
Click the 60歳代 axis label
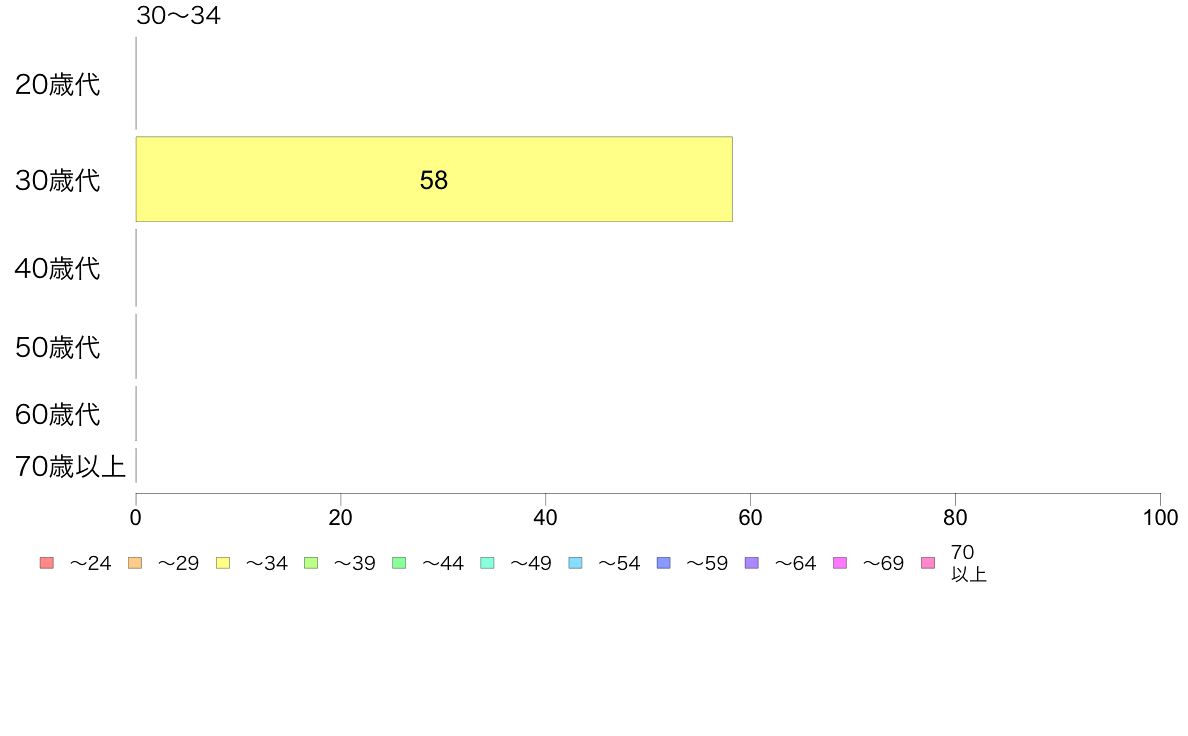click(58, 415)
